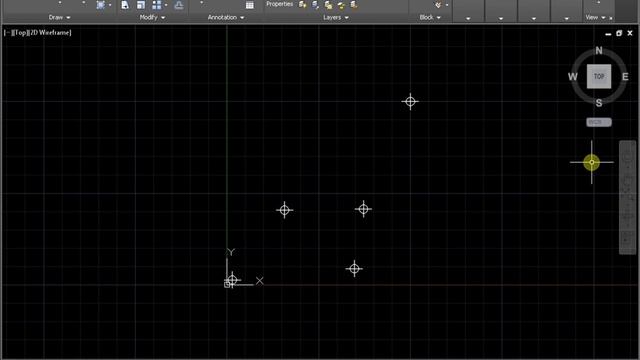Click the blue pattern icon in Draw panel

(100, 5)
